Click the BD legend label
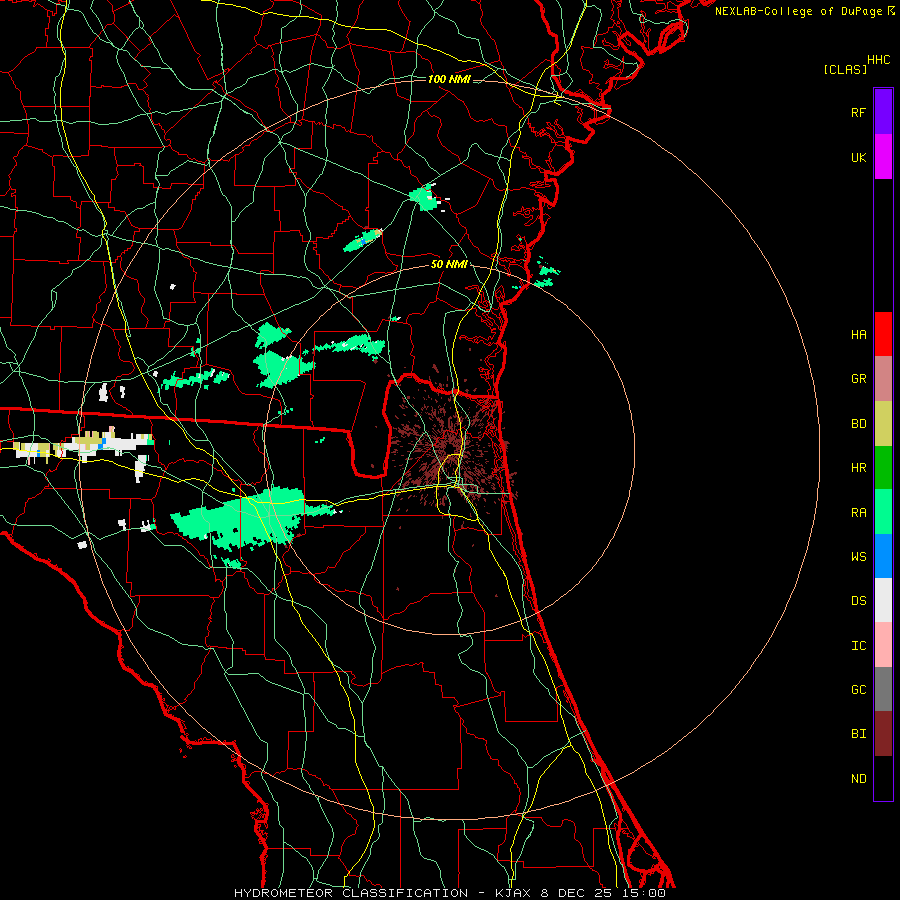This screenshot has width=900, height=900. point(858,424)
